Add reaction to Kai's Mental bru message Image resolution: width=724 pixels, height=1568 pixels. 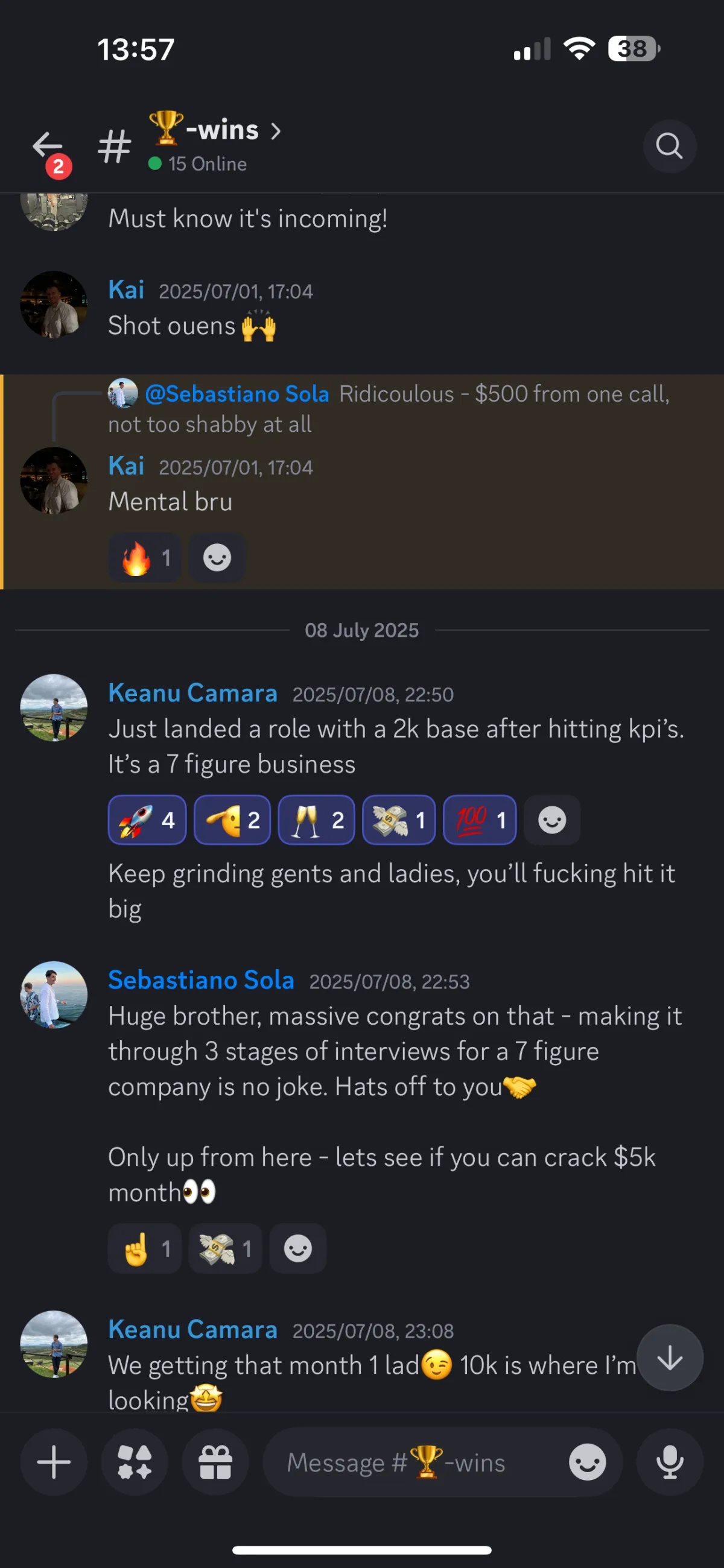click(217, 558)
